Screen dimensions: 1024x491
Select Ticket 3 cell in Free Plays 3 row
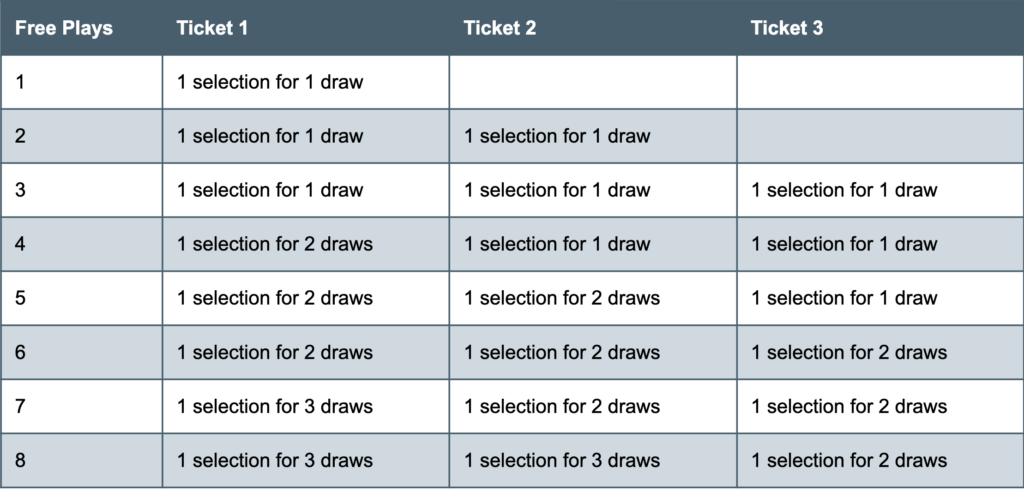[x=880, y=190]
